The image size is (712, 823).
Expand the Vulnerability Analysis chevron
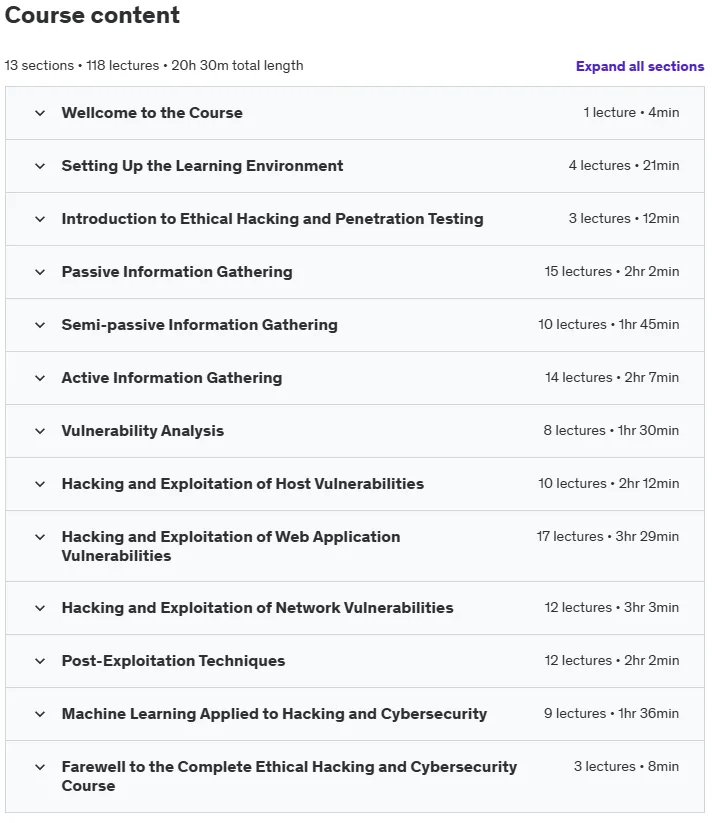pyautogui.click(x=40, y=431)
